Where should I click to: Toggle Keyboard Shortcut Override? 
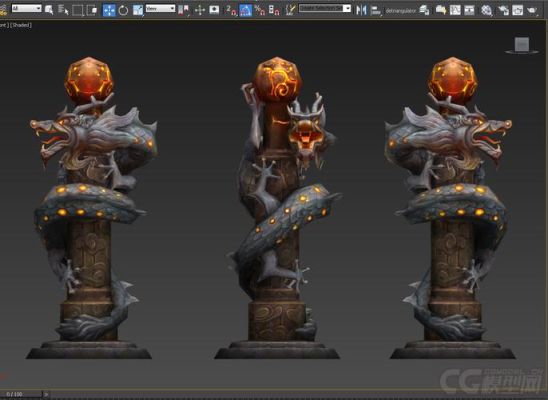(x=214, y=10)
